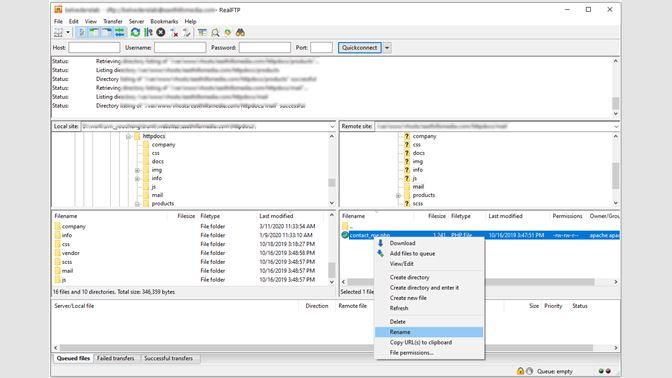Toggle the transfer queue display
The image size is (672, 378).
120,33
